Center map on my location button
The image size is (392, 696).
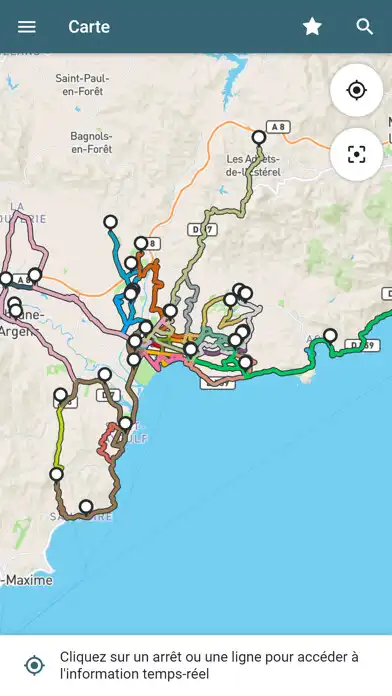coord(356,90)
